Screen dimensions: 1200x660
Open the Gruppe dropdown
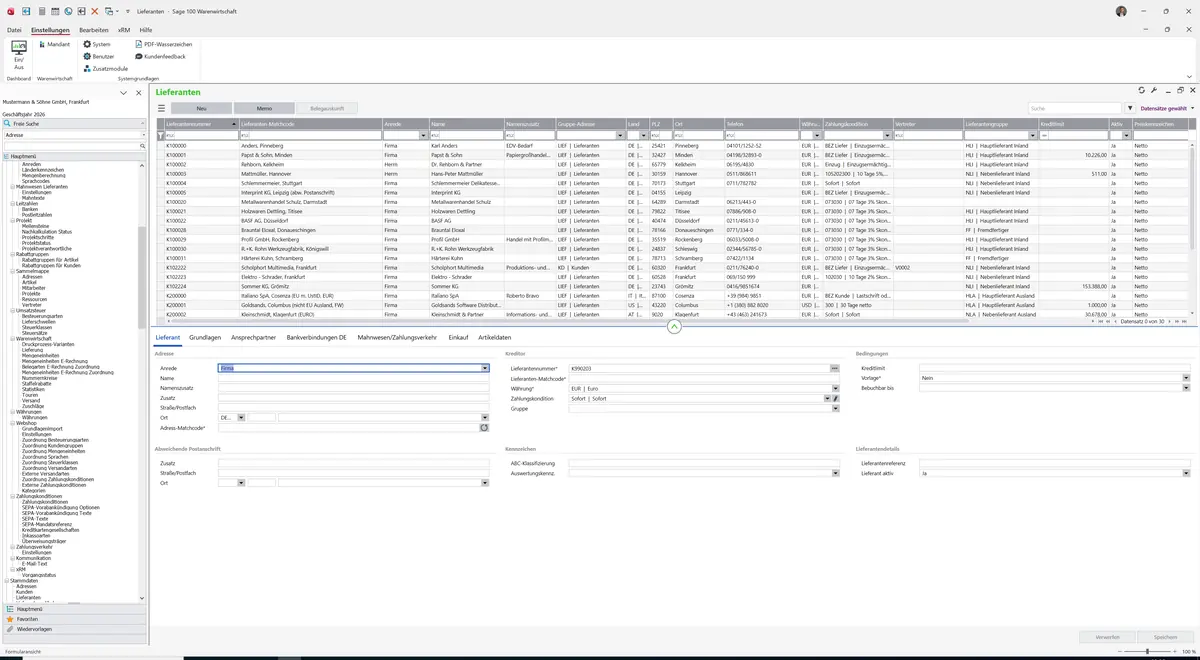click(x=835, y=408)
